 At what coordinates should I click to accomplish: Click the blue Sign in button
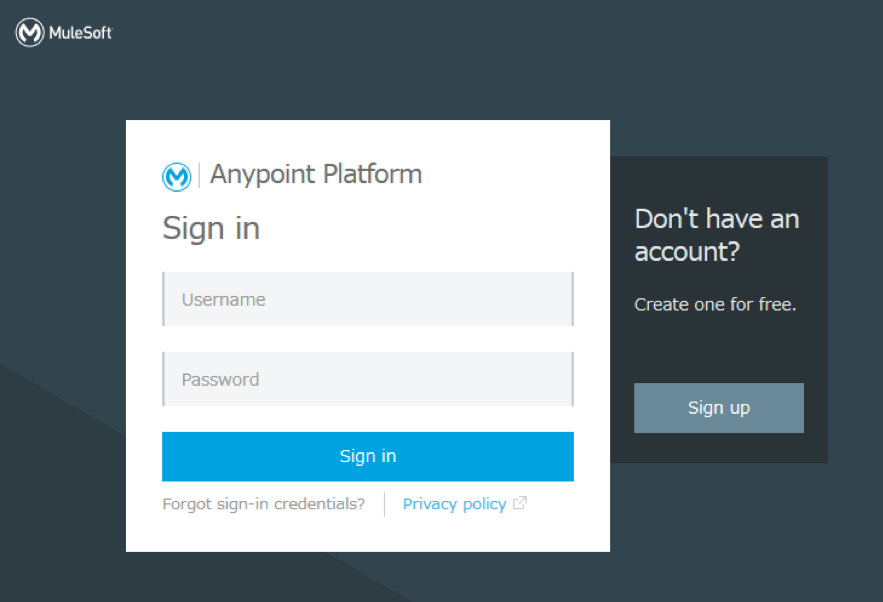[x=368, y=457]
